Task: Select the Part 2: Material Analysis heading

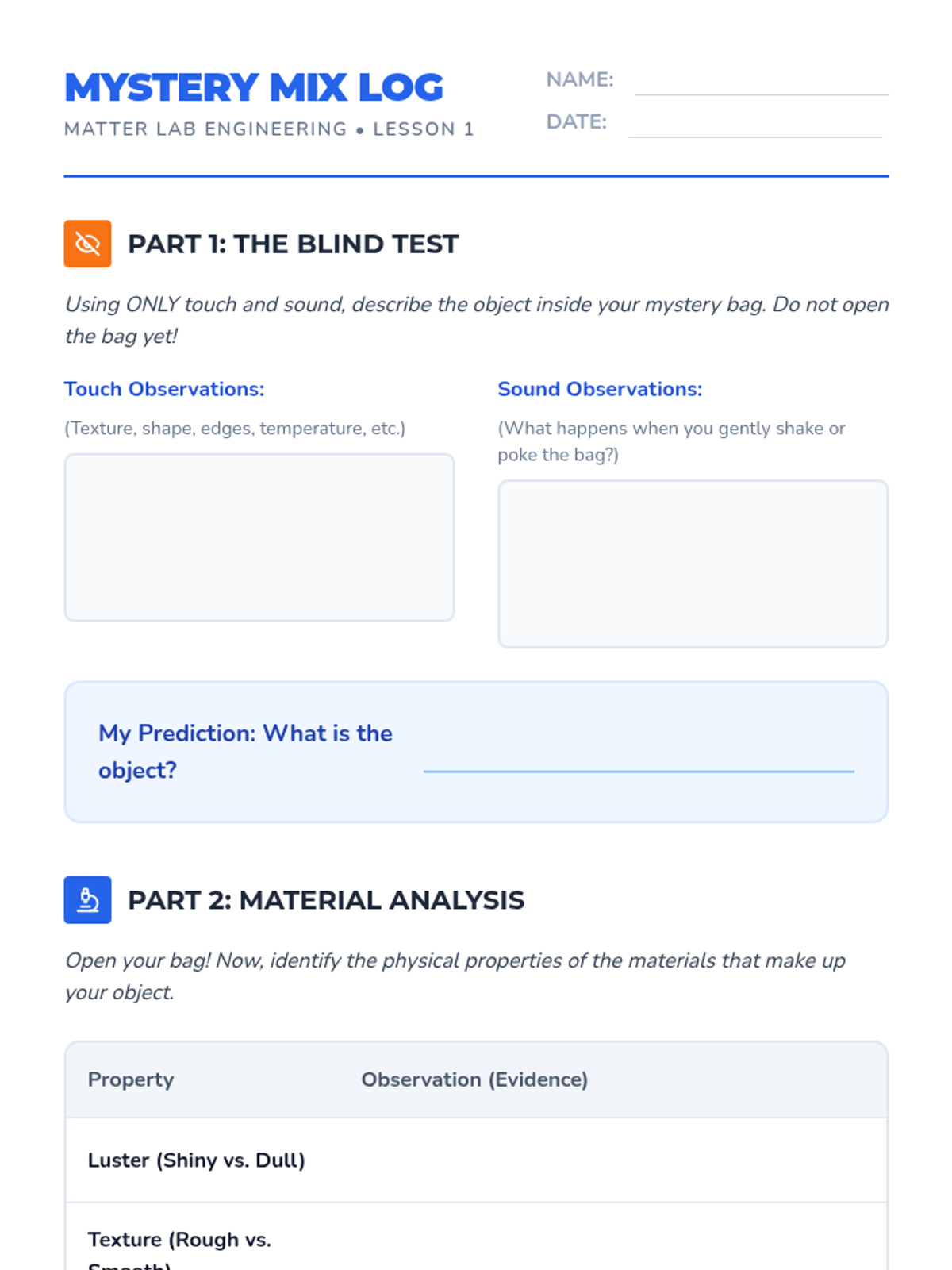Action: point(326,900)
